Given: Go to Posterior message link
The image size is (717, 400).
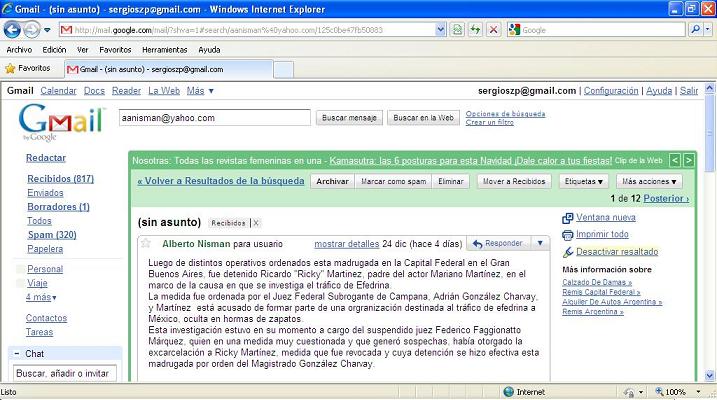Looking at the screenshot, I should point(666,199).
